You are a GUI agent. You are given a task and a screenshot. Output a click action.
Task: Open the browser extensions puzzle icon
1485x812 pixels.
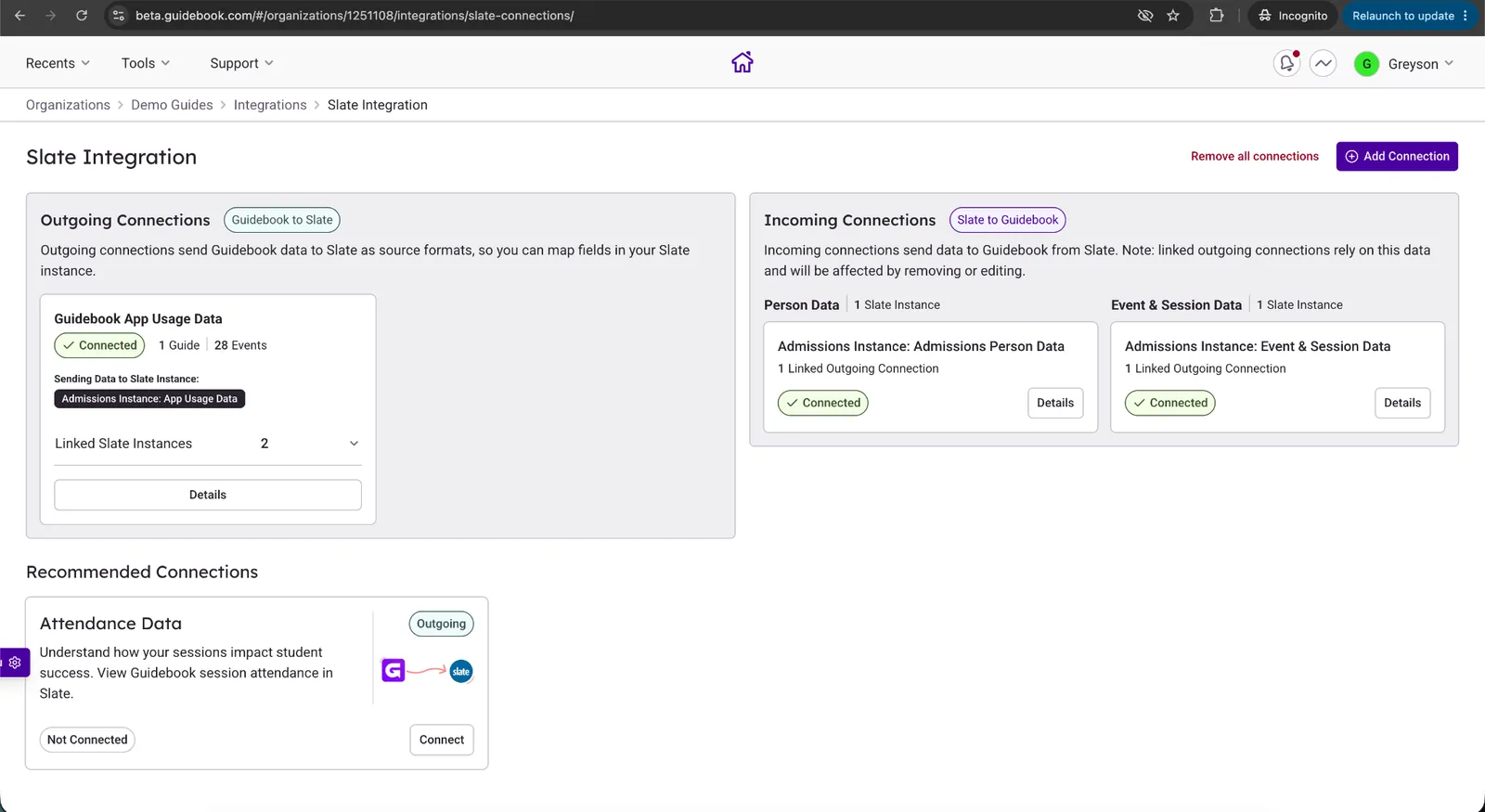tap(1216, 16)
